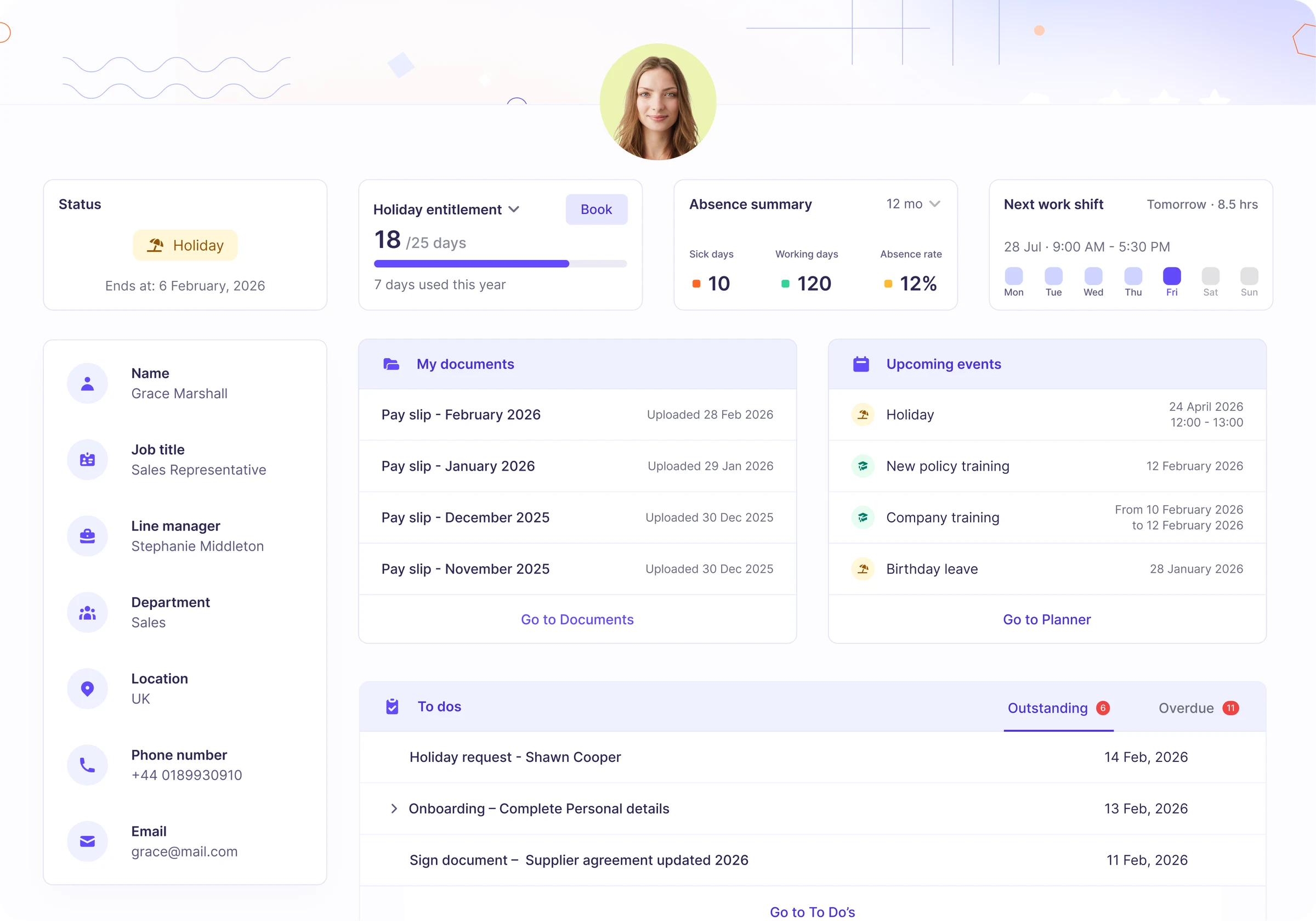Click the Holiday status badge
Image resolution: width=1316 pixels, height=921 pixels.
tap(185, 245)
